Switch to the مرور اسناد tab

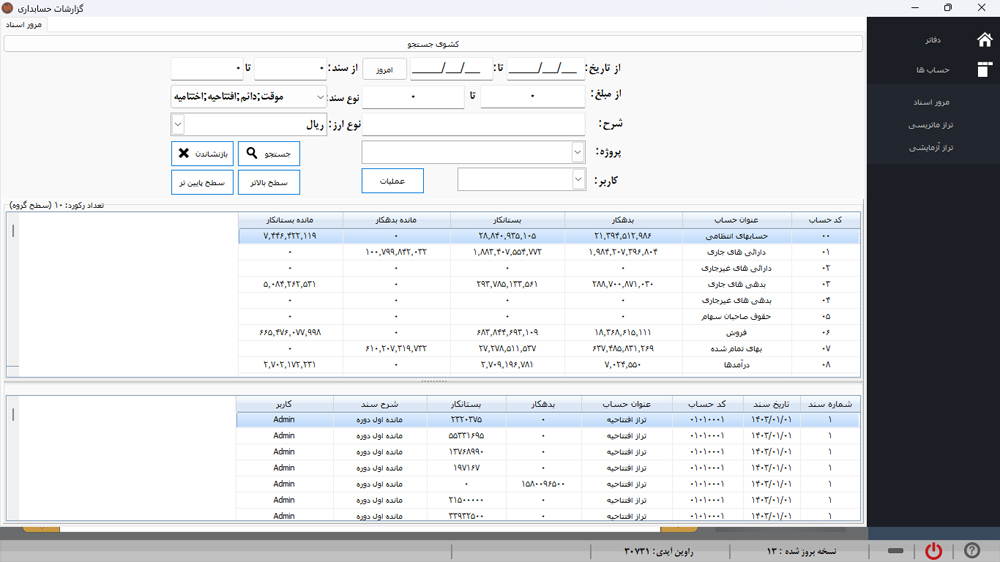(24, 24)
